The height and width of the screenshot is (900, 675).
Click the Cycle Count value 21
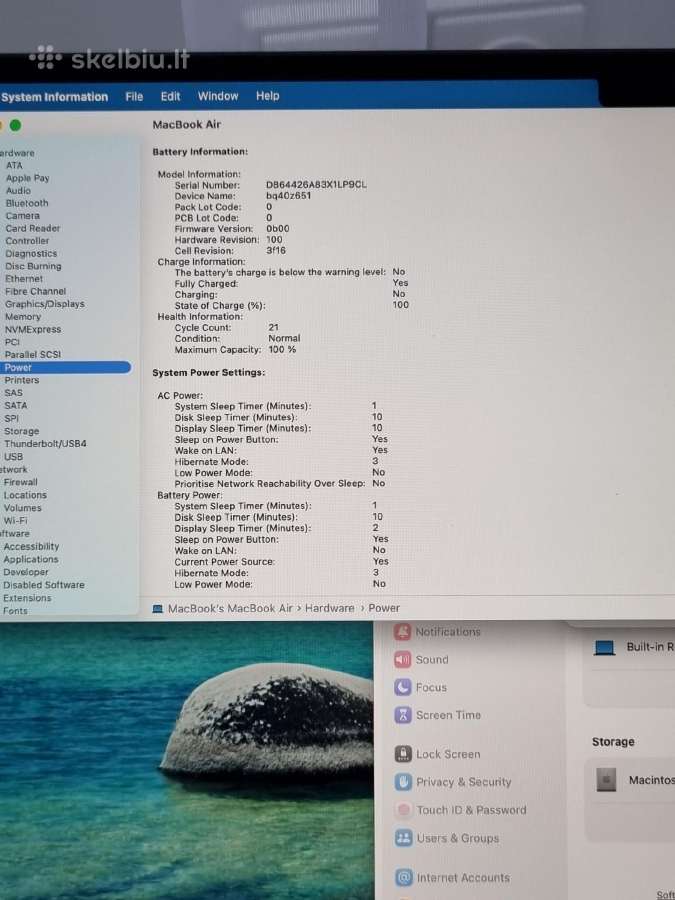(273, 327)
